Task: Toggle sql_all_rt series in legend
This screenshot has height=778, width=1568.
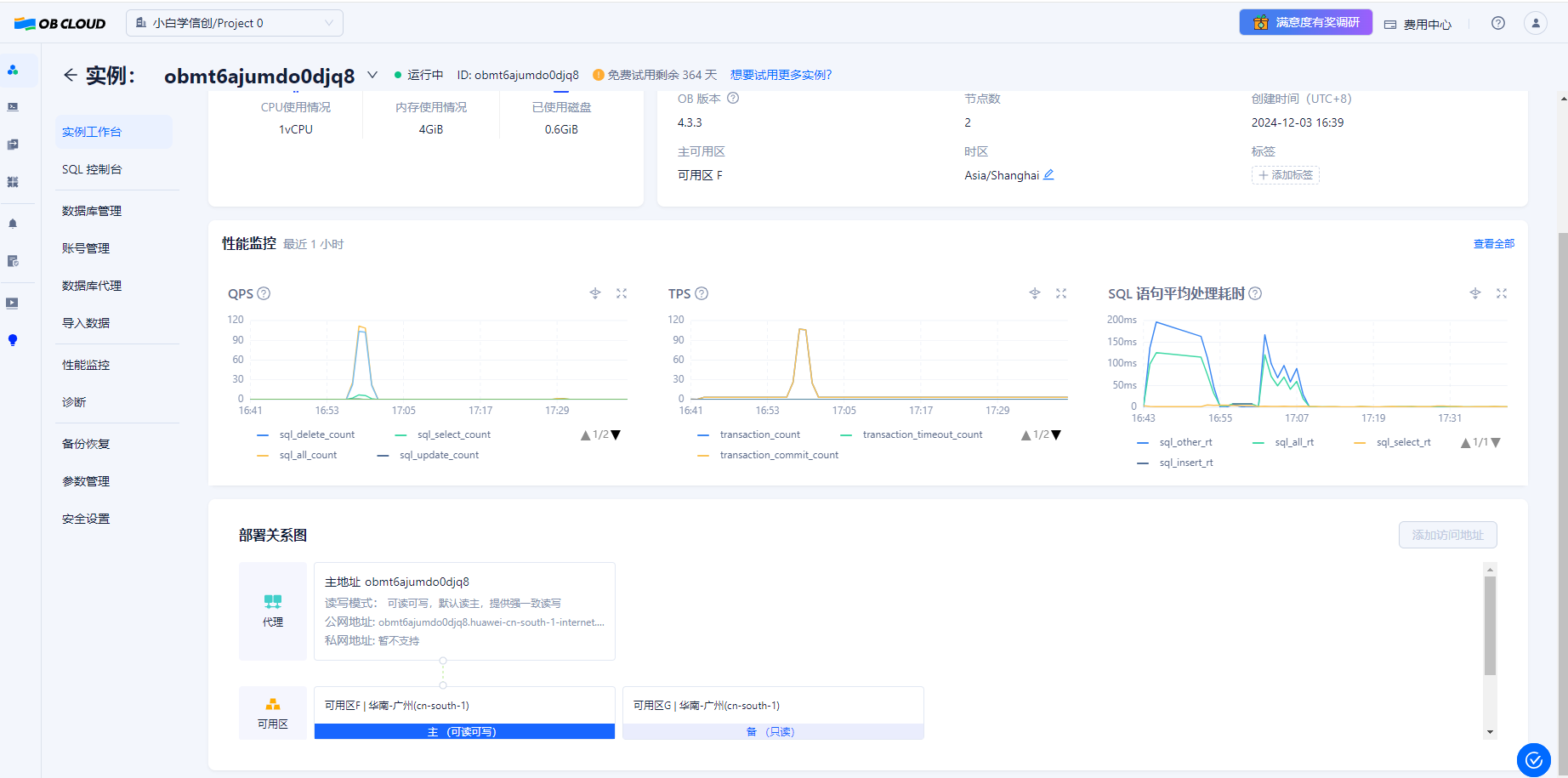Action: tap(1284, 442)
